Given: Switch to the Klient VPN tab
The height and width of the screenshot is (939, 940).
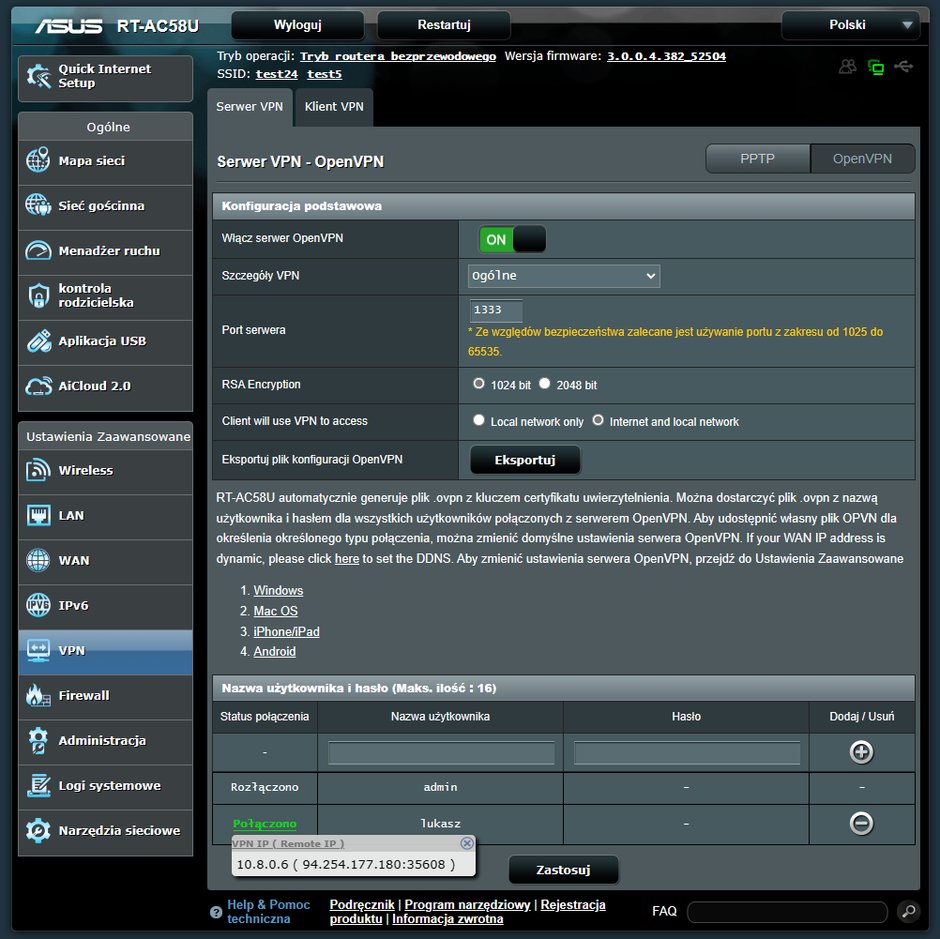Looking at the screenshot, I should pos(334,107).
